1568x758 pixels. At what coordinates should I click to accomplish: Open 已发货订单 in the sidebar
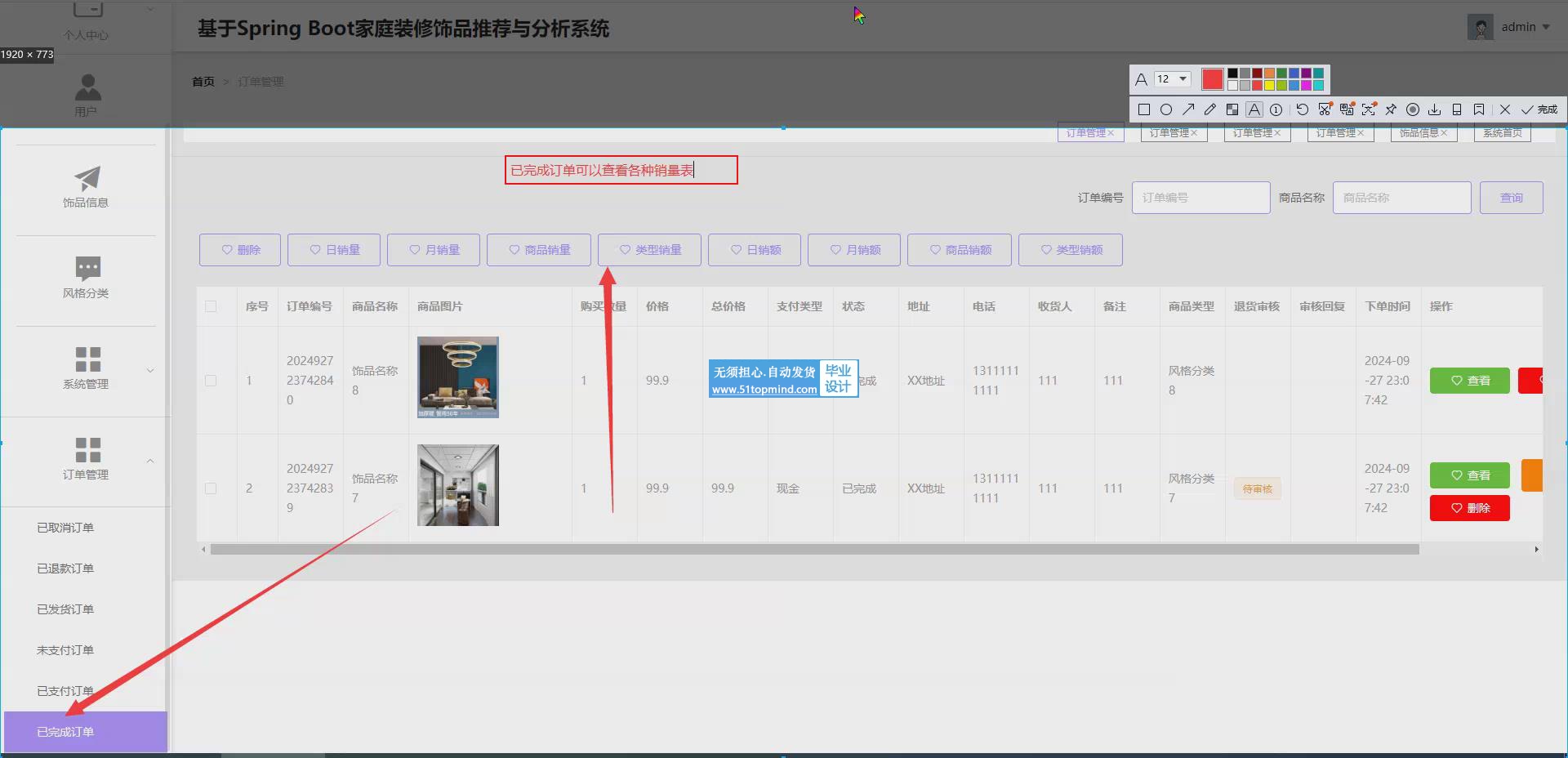pos(65,609)
